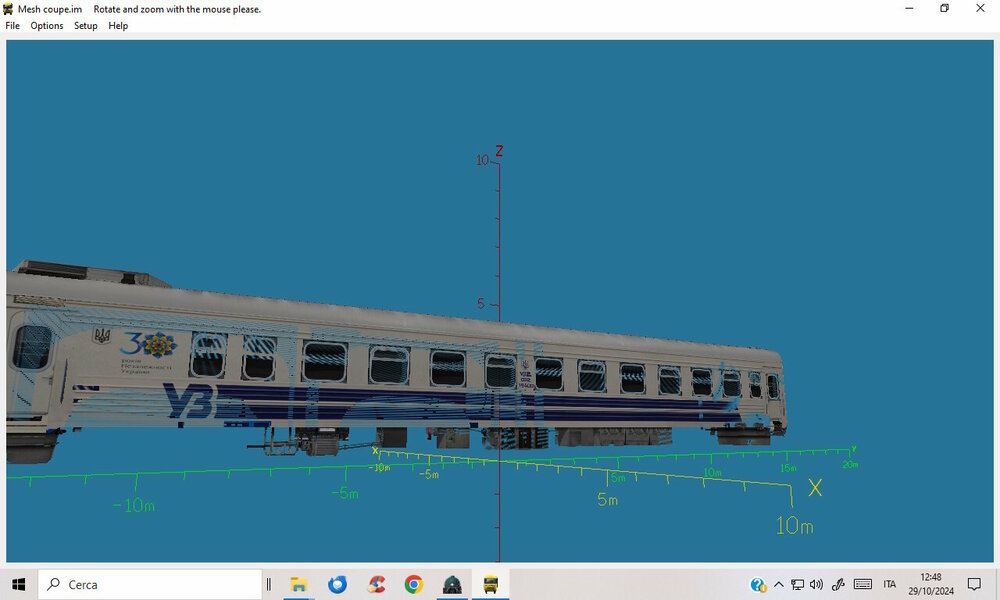Screen dimensions: 1000x600
Task: Open File Explorer from the taskbar
Action: (x=298, y=584)
